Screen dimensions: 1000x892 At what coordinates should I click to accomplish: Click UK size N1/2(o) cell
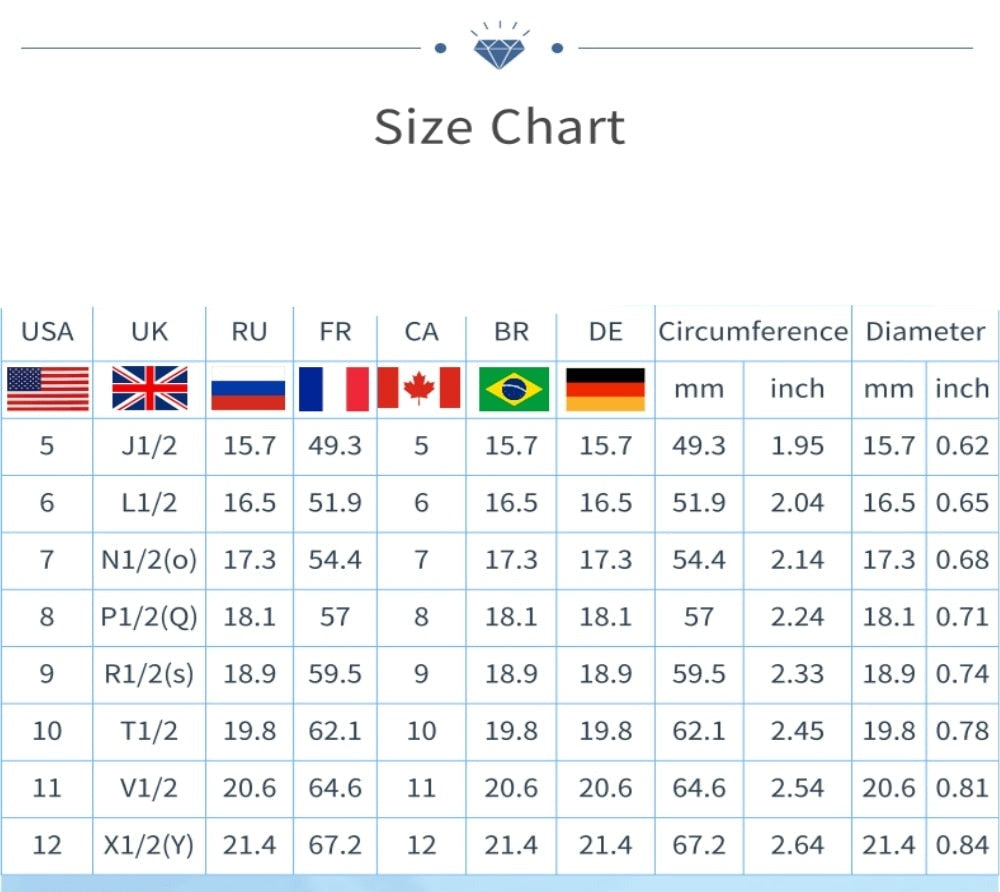(149, 560)
